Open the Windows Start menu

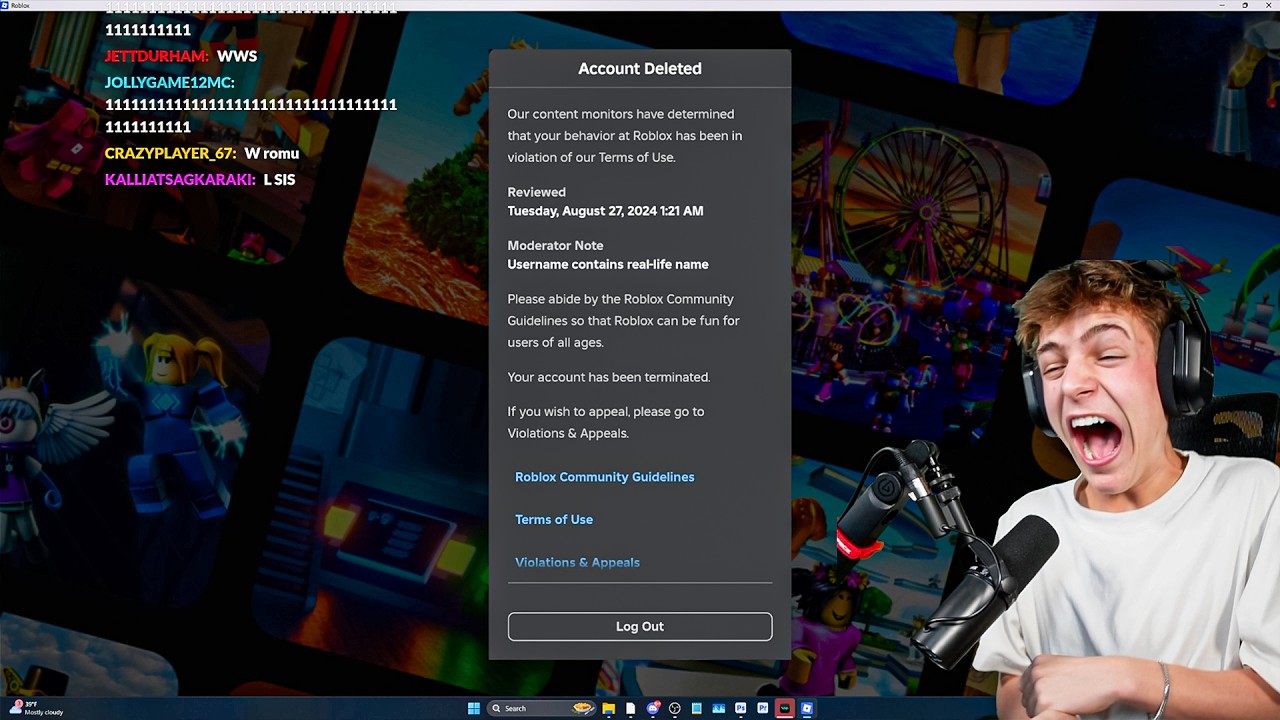(x=474, y=709)
